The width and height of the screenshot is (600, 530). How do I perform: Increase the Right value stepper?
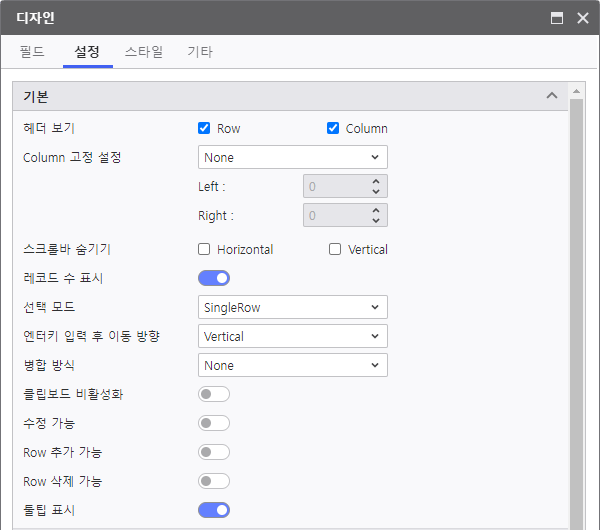pos(376,210)
